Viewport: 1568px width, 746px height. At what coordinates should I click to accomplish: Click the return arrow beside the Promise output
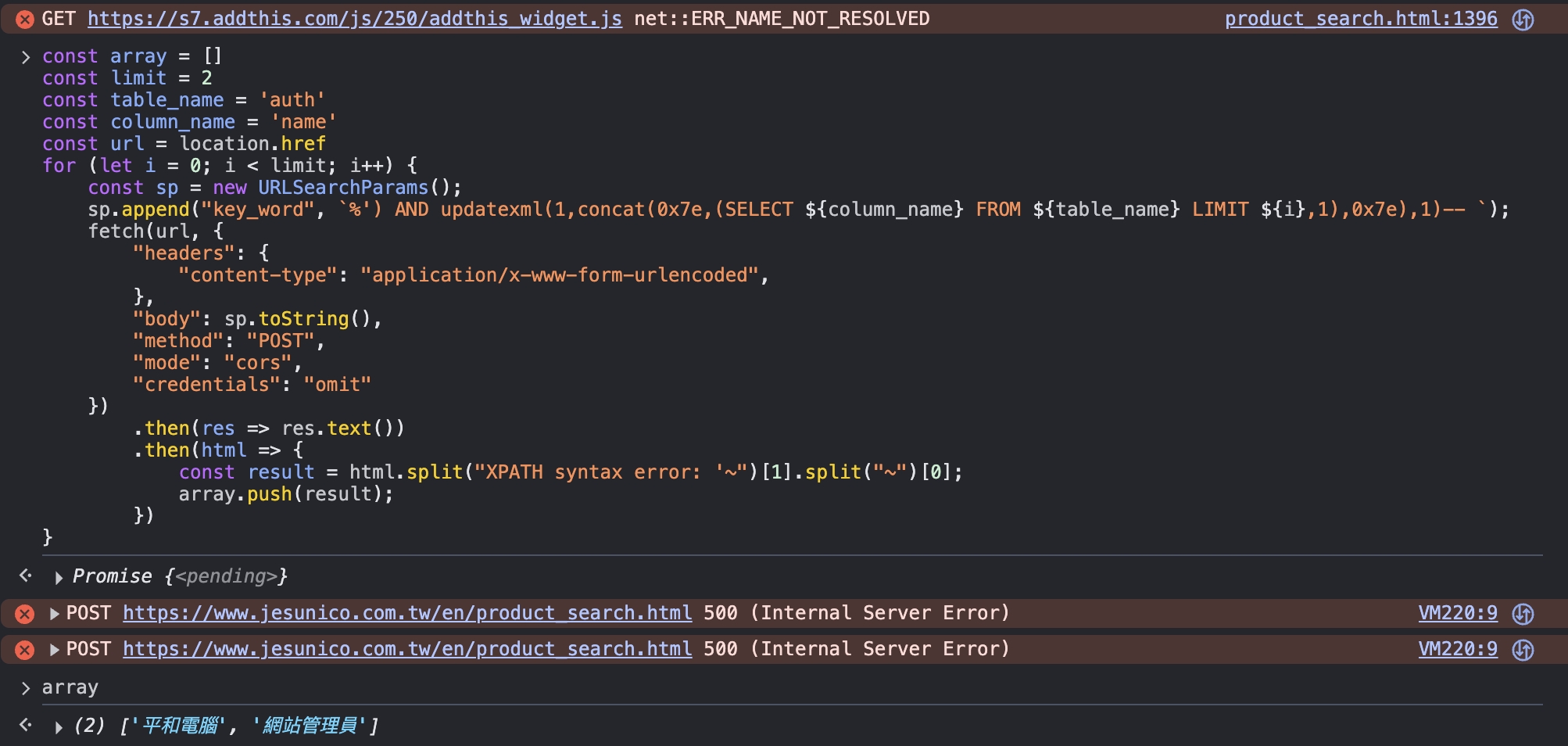(x=26, y=576)
